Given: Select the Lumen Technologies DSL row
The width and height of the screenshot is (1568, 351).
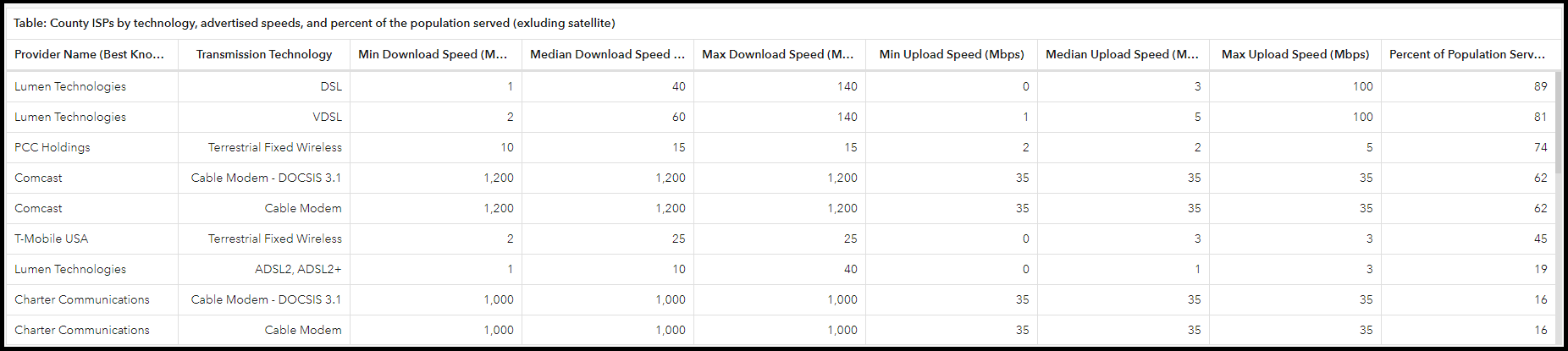Looking at the screenshot, I should tap(781, 86).
